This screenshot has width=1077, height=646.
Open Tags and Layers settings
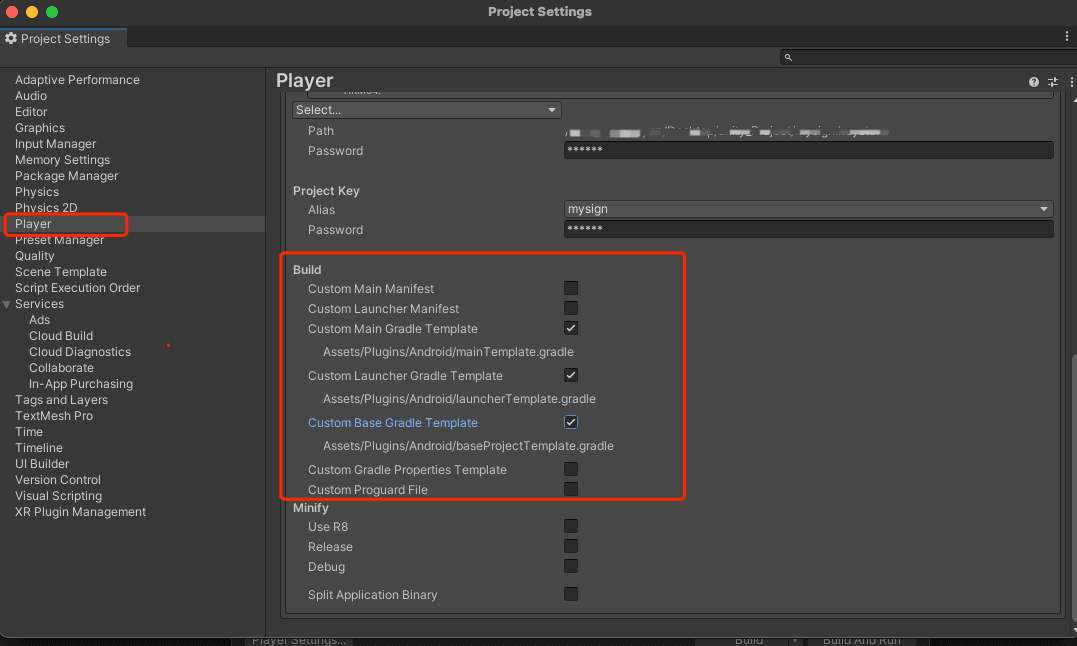coord(61,400)
